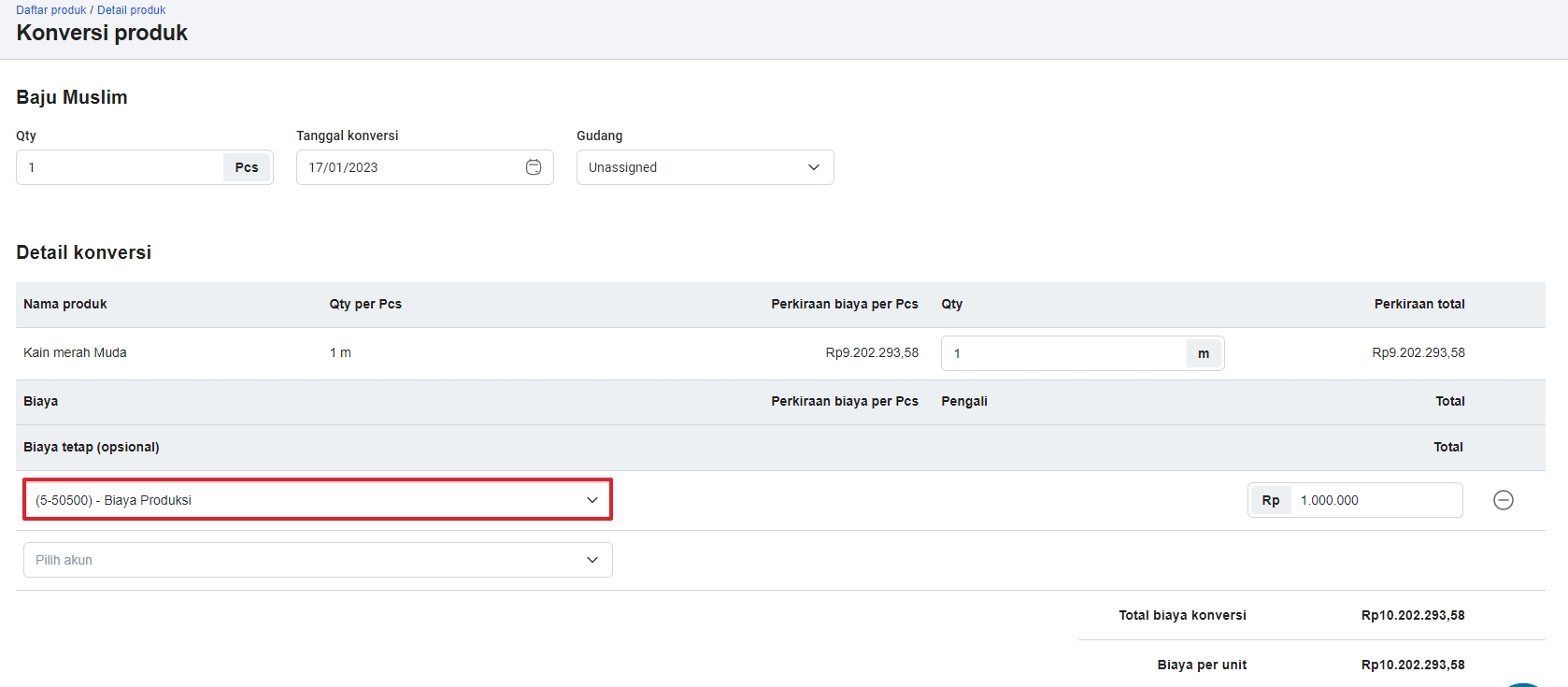This screenshot has width=1568, height=687.
Task: Select the Rp9.202.293,58 Perkiraan biaya per Pcs value
Action: pos(872,352)
